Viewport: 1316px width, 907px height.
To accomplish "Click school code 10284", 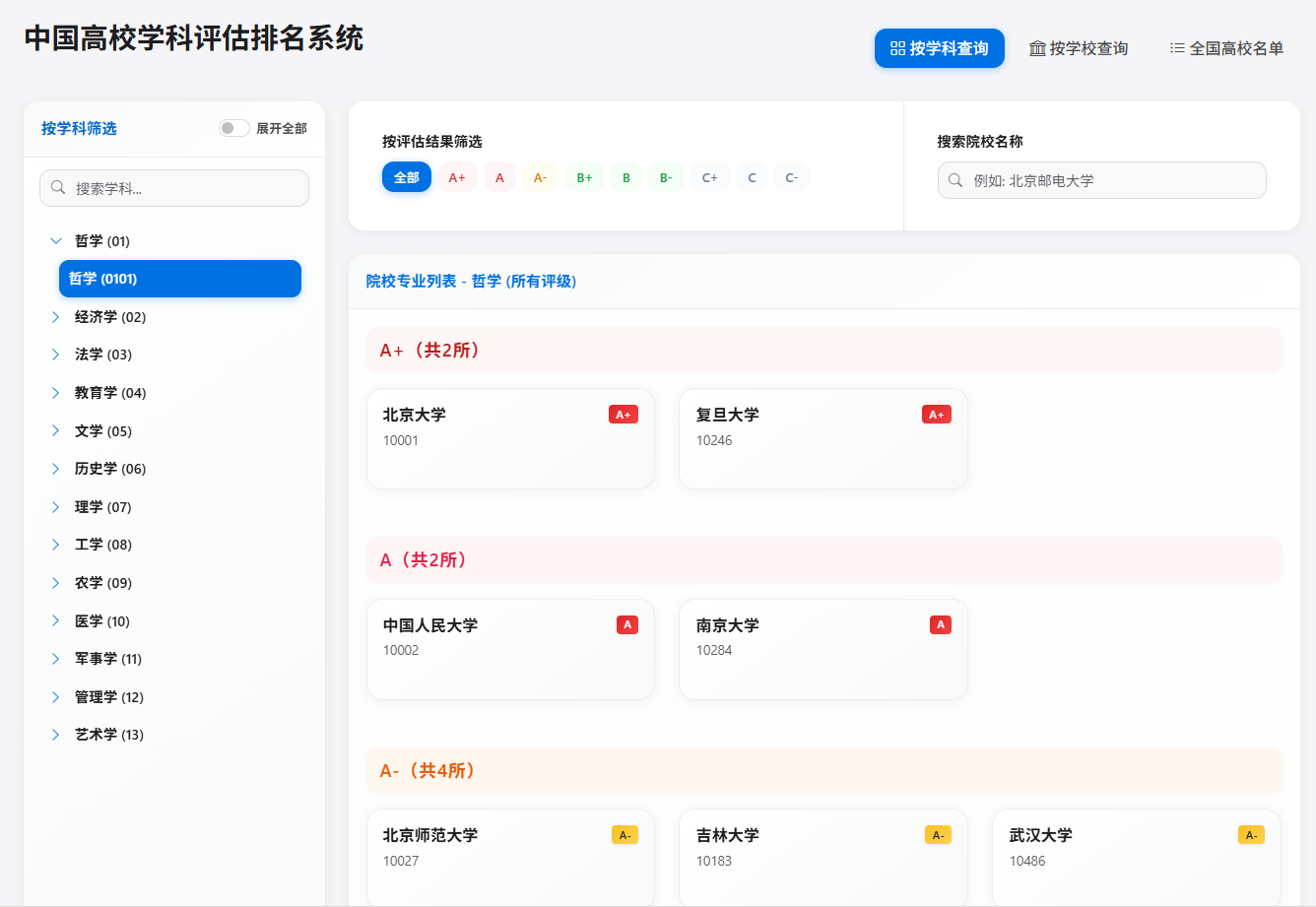I will [x=714, y=650].
